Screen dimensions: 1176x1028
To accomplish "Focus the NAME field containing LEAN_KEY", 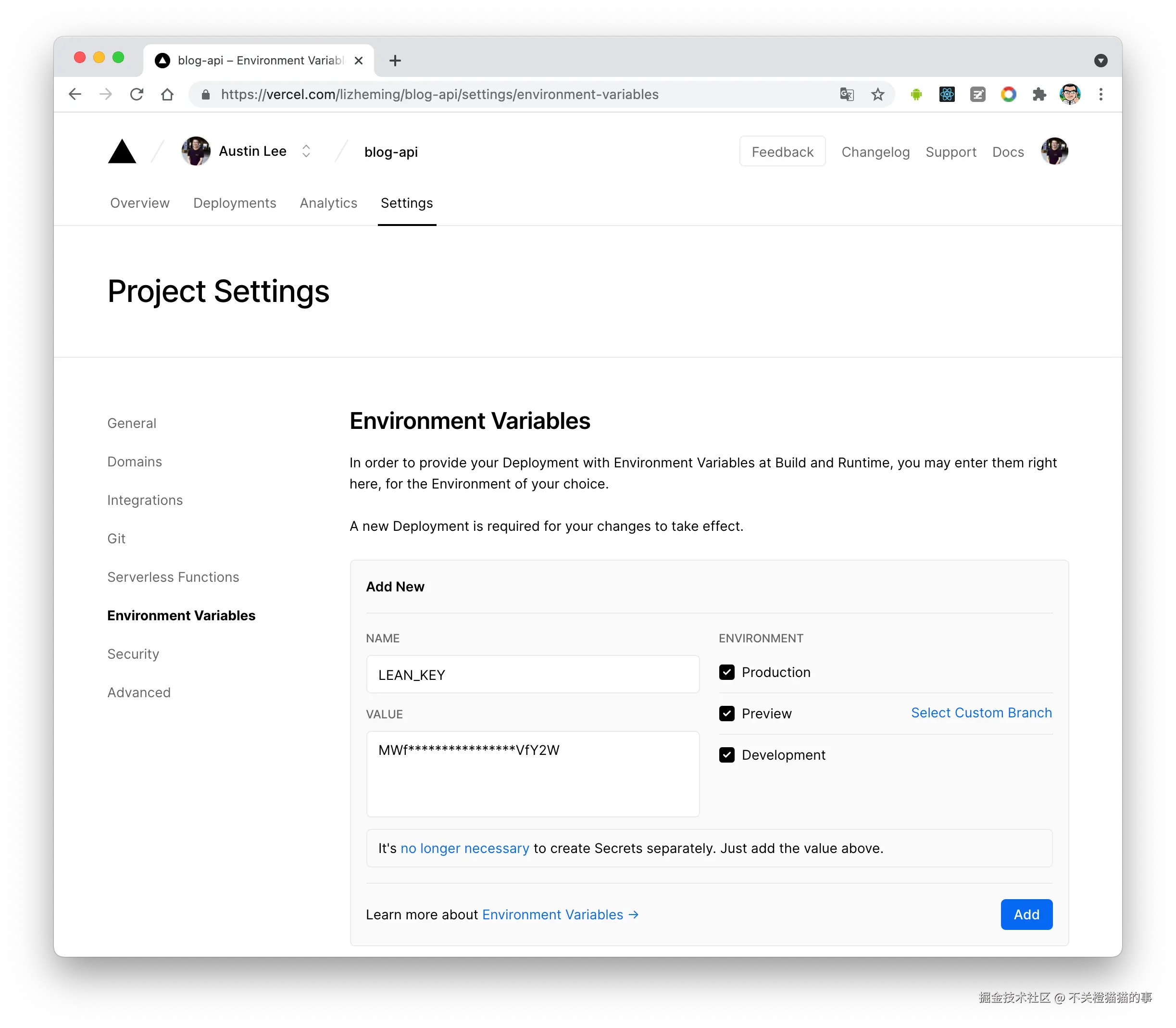I will (x=533, y=675).
